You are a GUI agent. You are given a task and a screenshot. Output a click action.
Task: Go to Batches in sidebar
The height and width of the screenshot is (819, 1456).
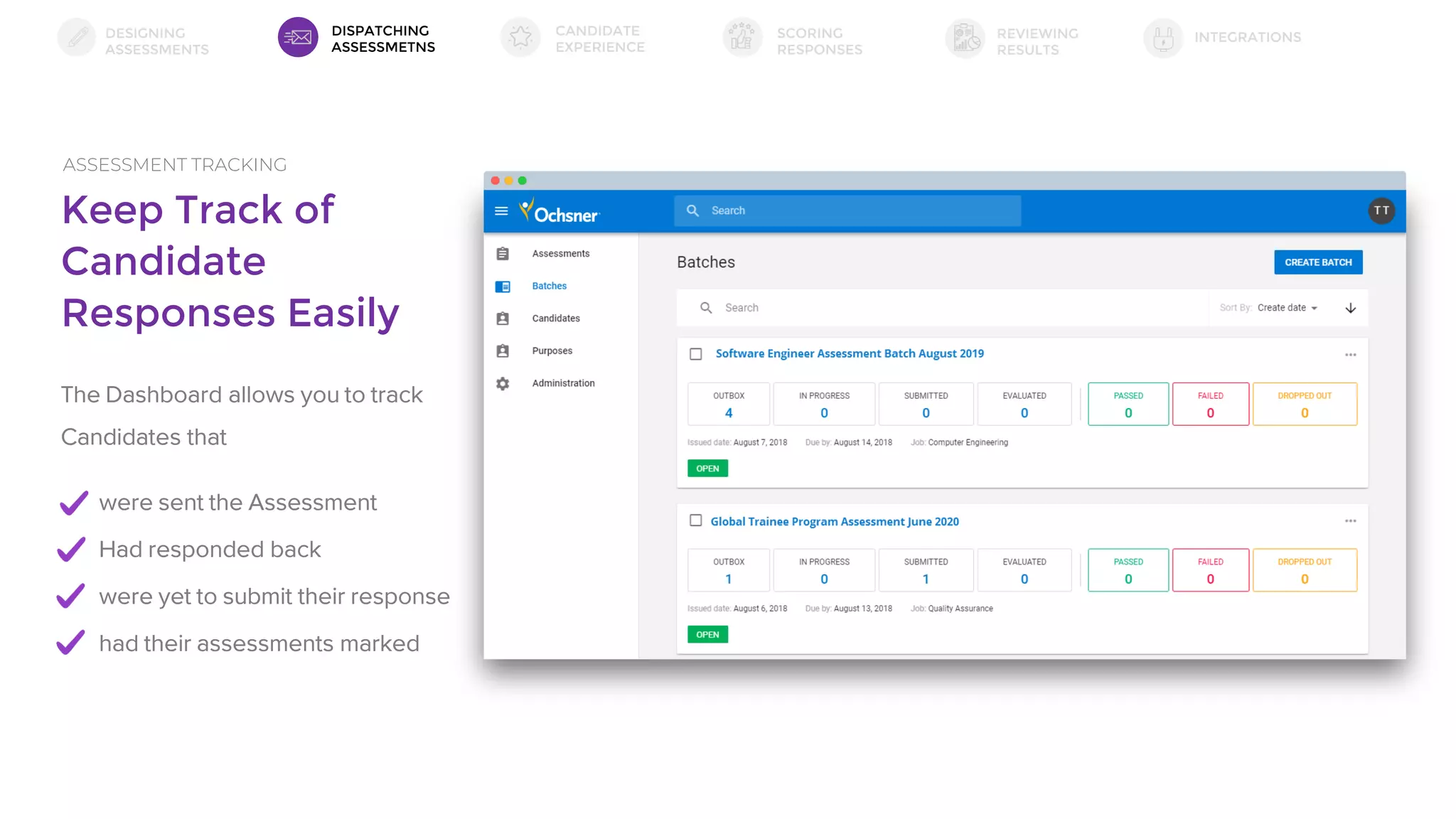click(x=550, y=286)
